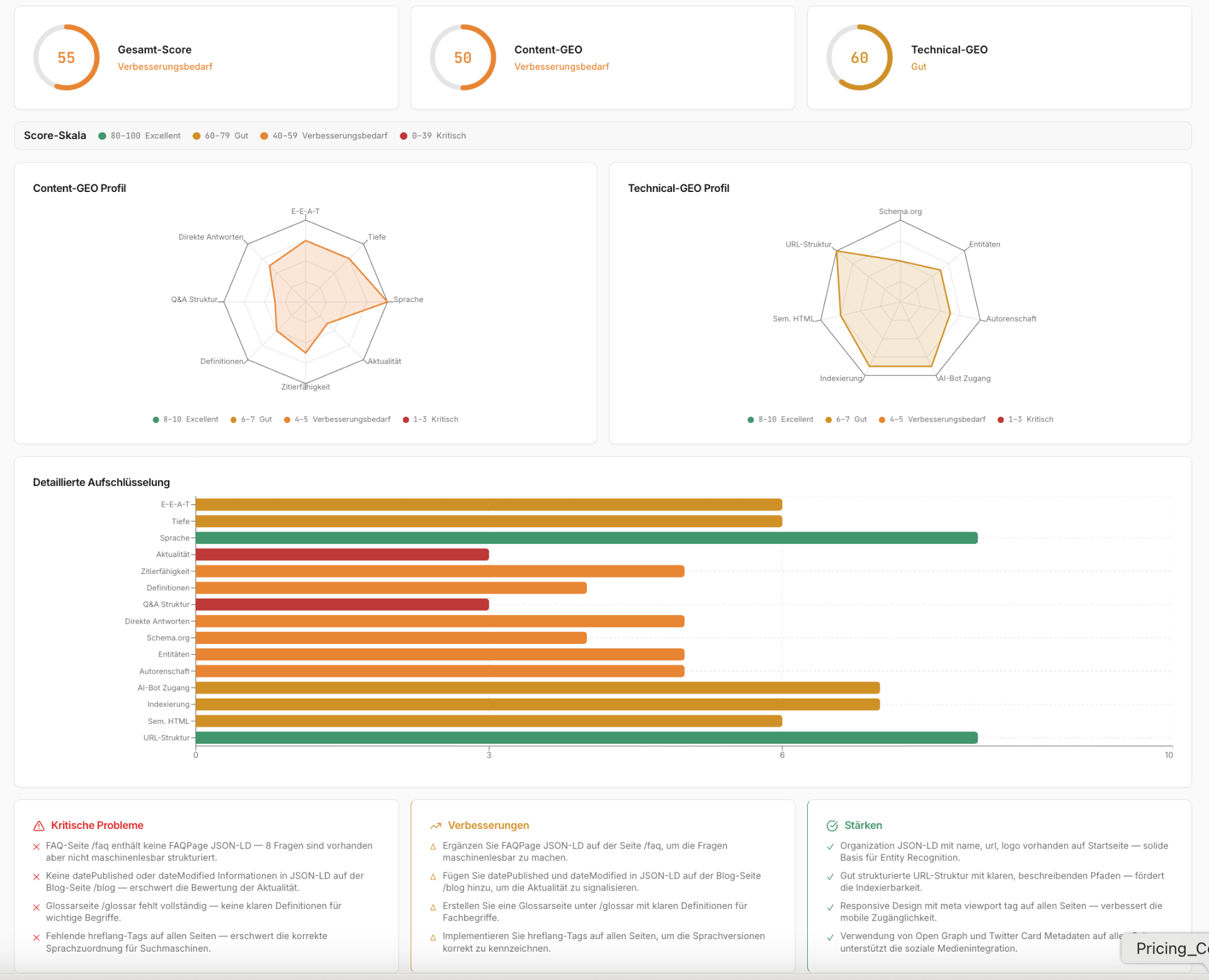The height and width of the screenshot is (980, 1209).
Task: Click the red Q&A Struktur bar
Action: pyautogui.click(x=342, y=604)
